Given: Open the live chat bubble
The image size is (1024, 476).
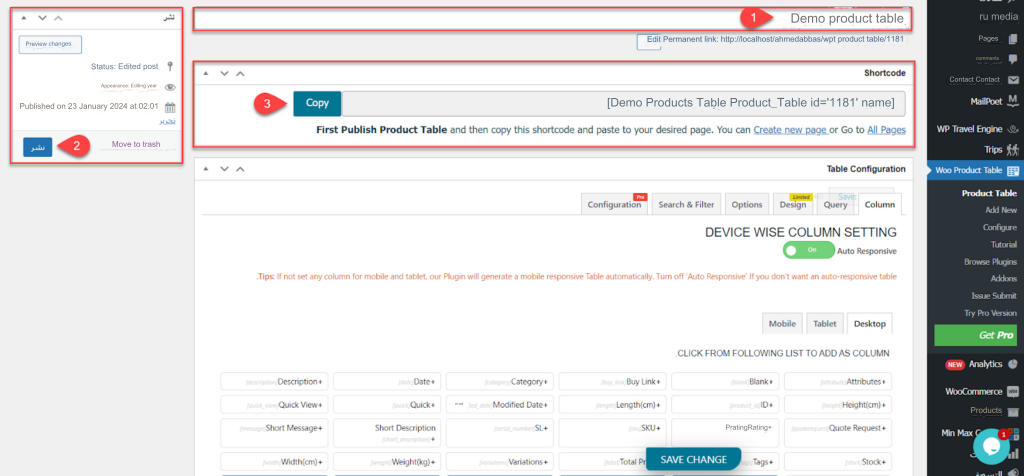Looking at the screenshot, I should 991,447.
